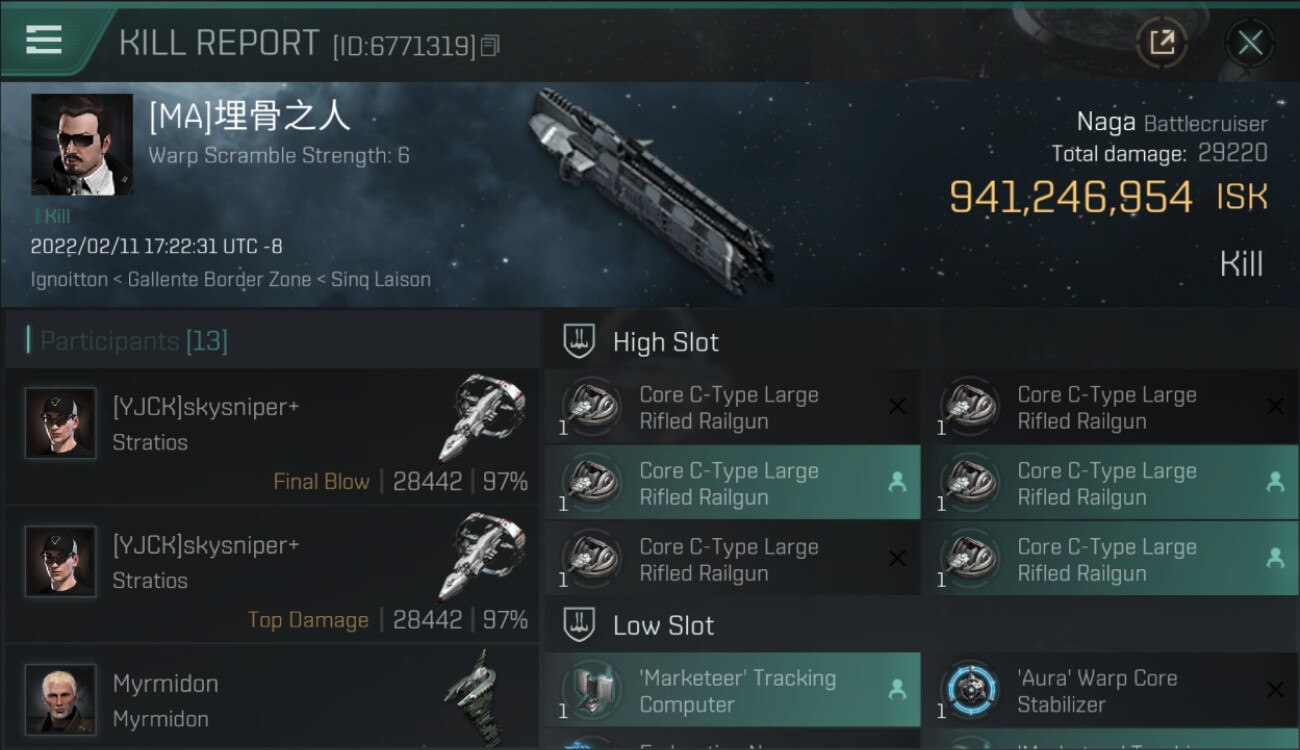Close the kill report window
The height and width of the screenshot is (750, 1300).
(1250, 42)
